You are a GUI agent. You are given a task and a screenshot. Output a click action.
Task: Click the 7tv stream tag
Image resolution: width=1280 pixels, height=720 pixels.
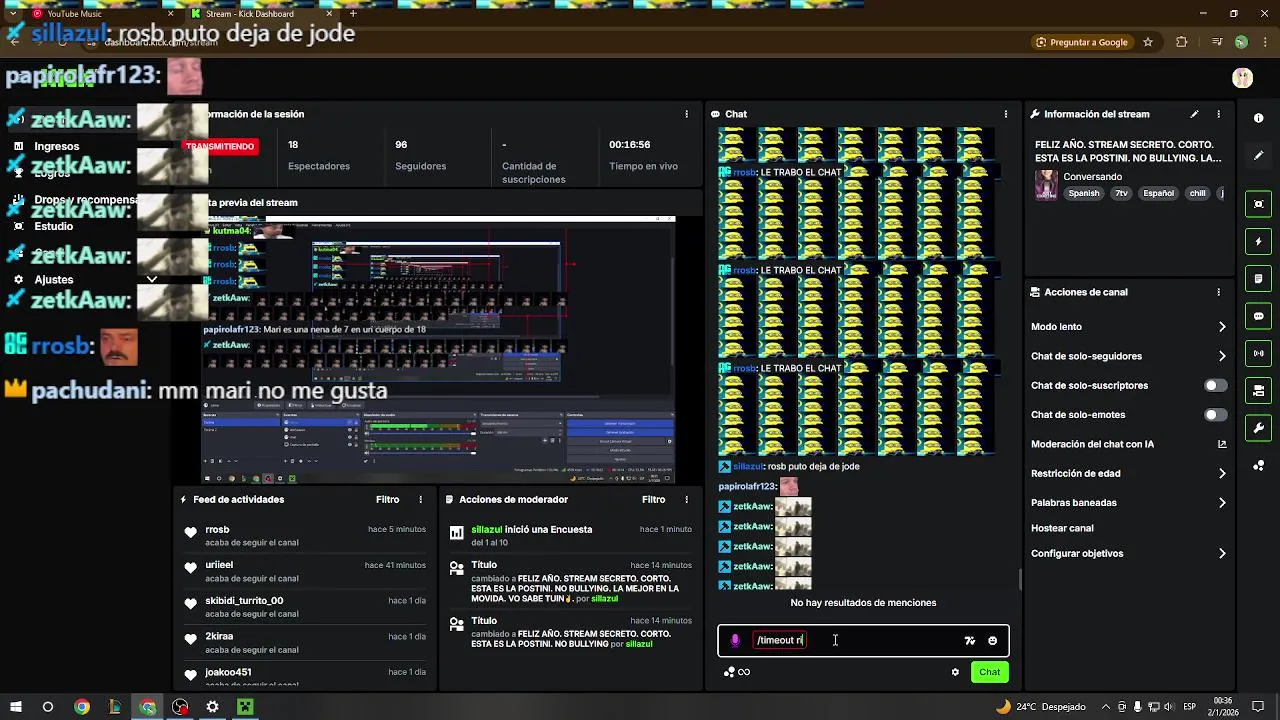[1121, 194]
